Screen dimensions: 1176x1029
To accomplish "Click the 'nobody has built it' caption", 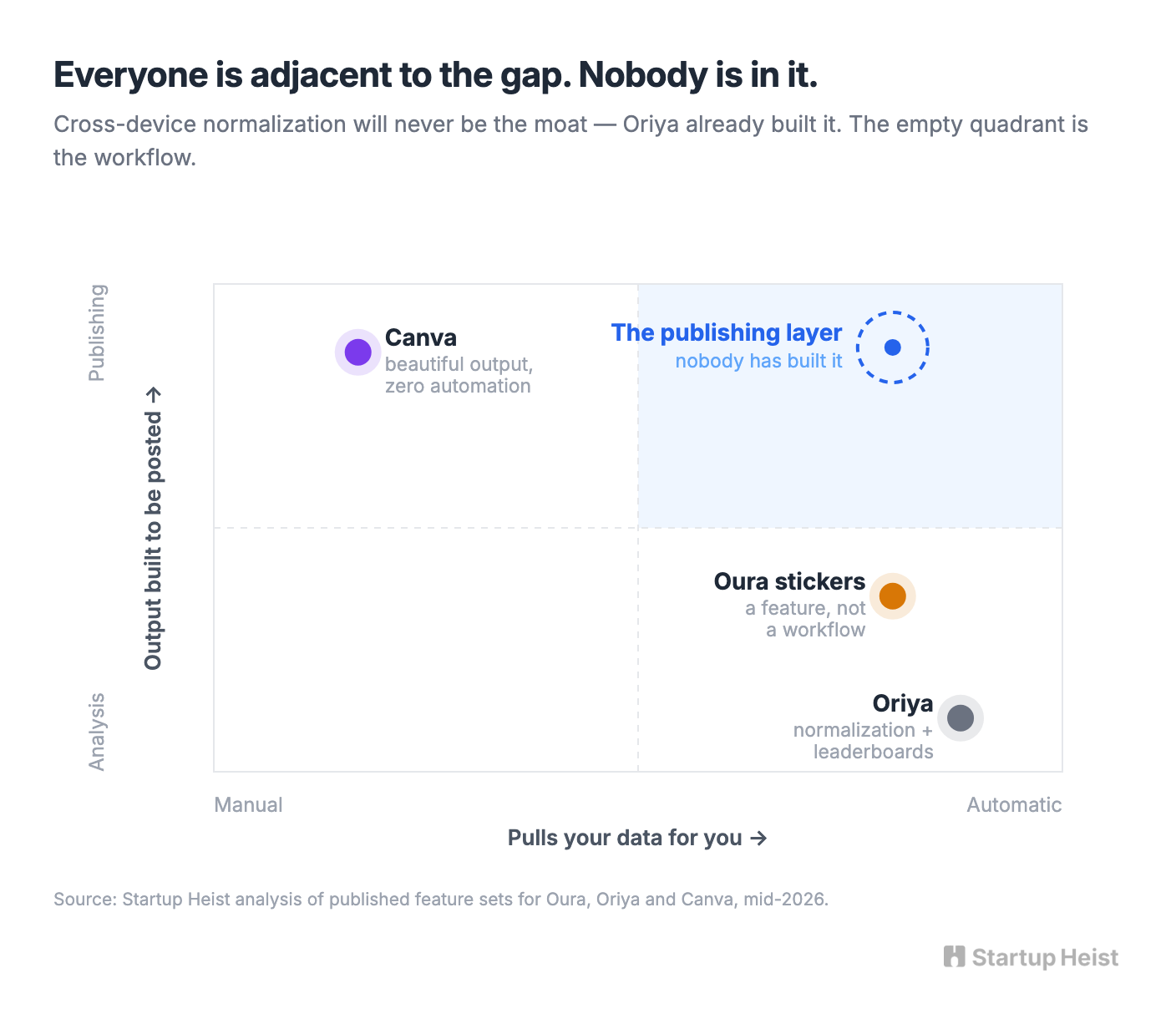I will [x=759, y=361].
